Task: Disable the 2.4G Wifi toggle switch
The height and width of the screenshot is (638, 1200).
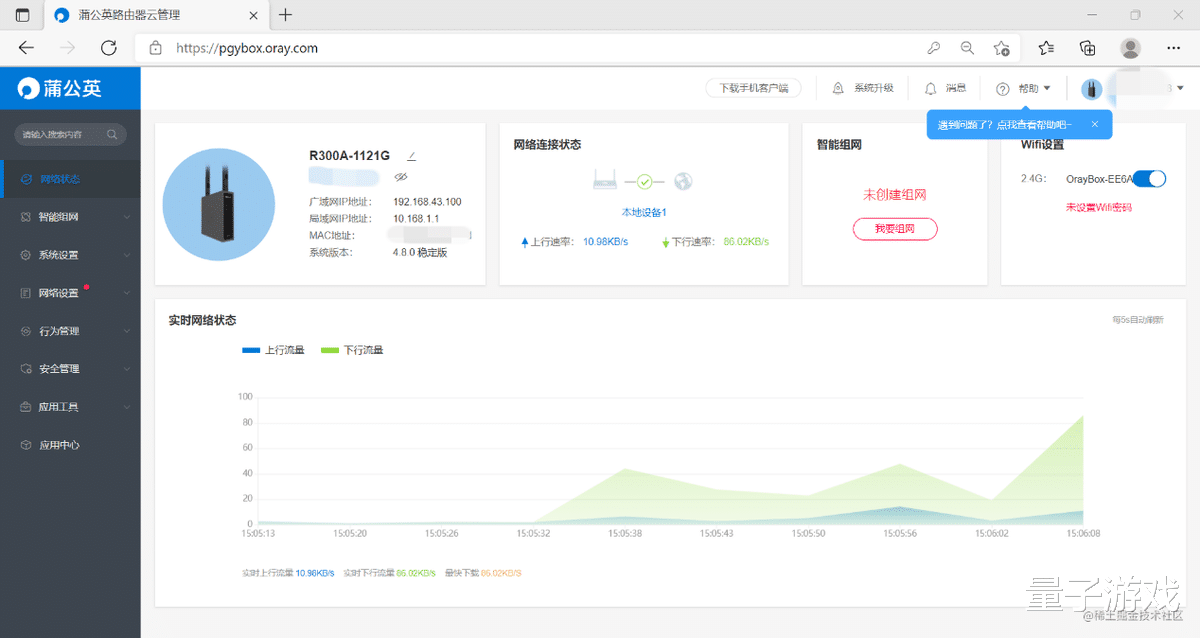Action: 1150,179
